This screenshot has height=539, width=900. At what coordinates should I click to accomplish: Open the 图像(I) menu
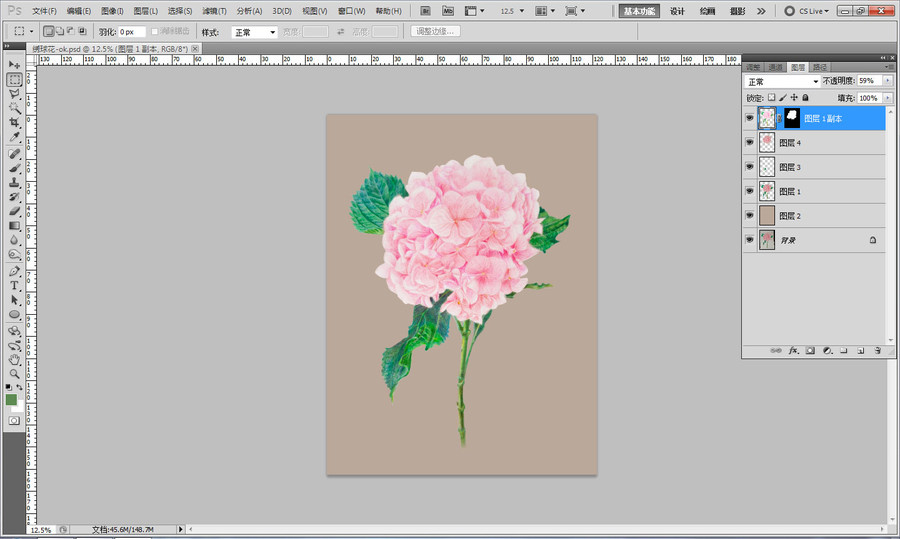[112, 11]
